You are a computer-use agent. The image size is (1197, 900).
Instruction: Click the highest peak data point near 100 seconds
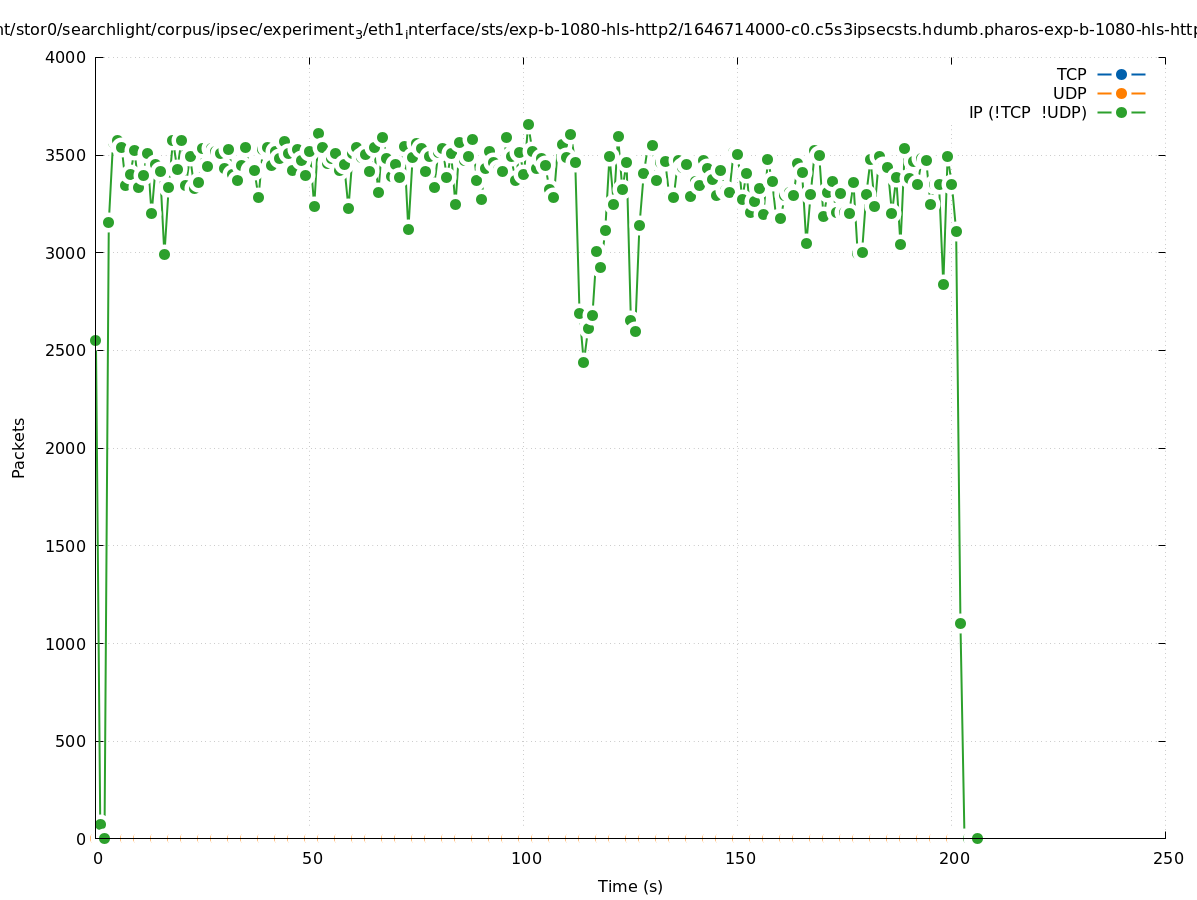point(528,124)
